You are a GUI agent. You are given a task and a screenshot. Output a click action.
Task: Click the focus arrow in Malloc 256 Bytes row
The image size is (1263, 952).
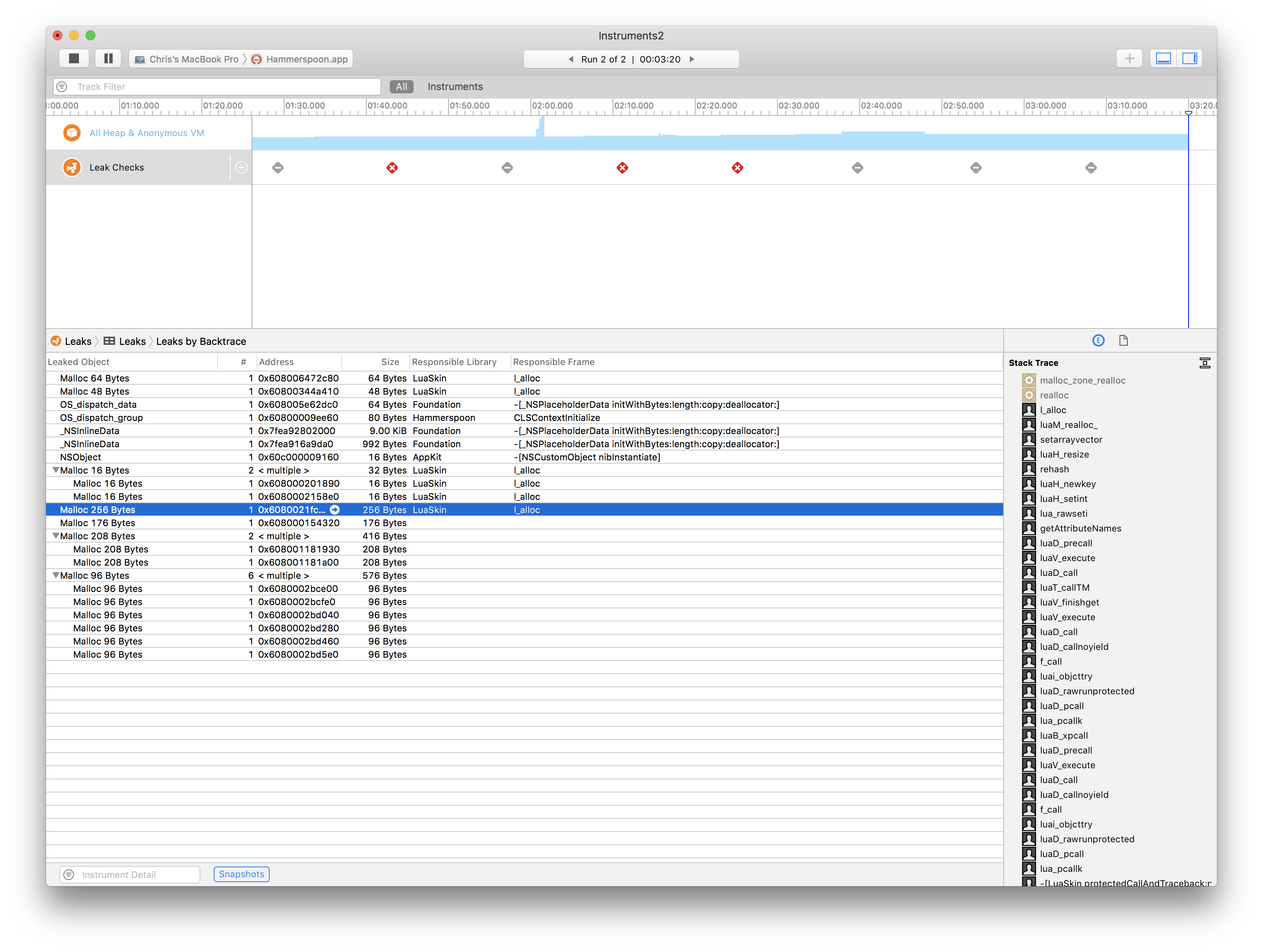335,510
